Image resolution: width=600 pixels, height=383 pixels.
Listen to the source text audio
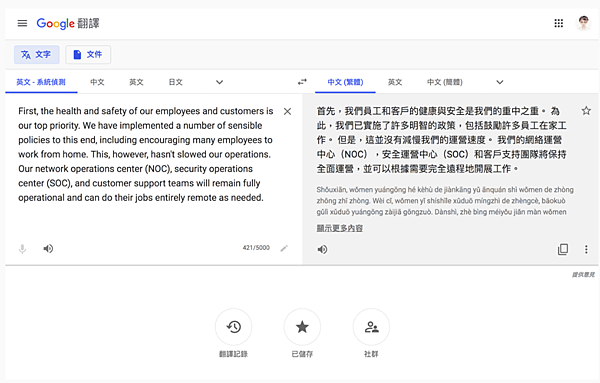tap(48, 249)
